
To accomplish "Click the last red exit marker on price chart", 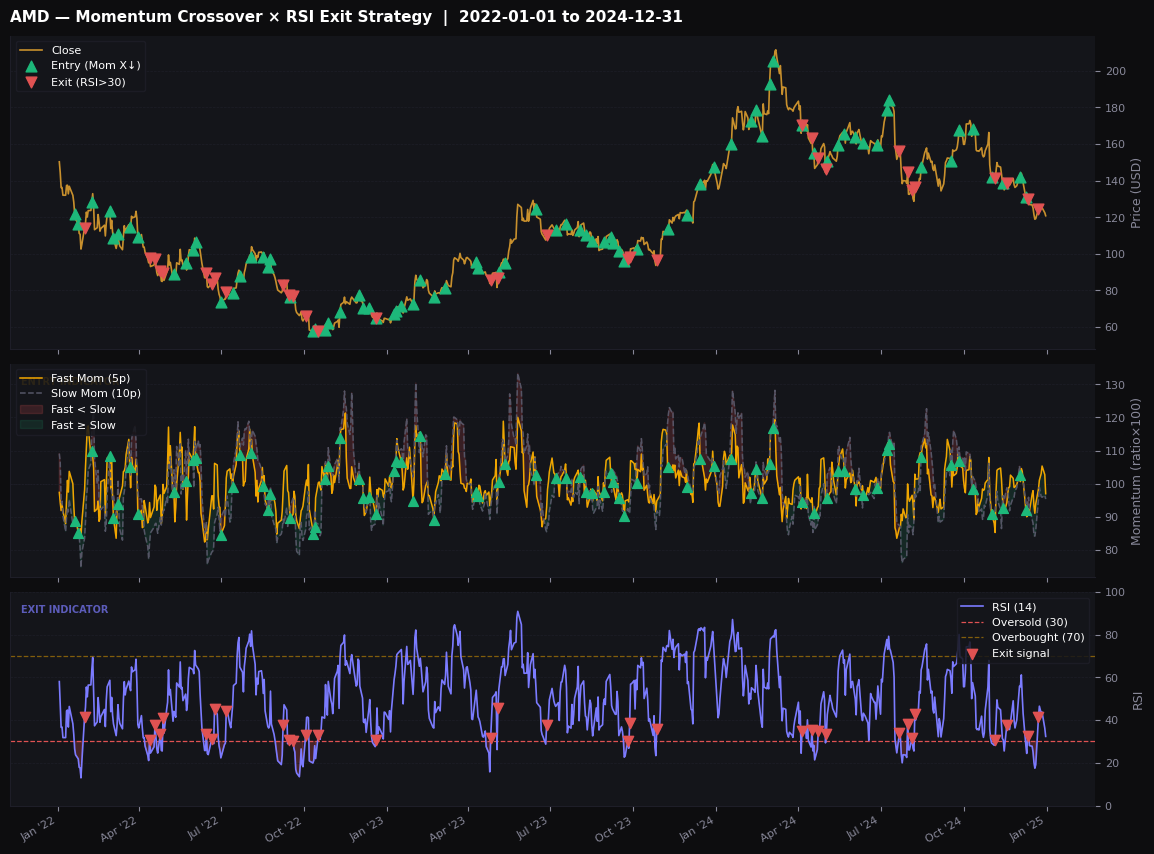I will 1038,210.
